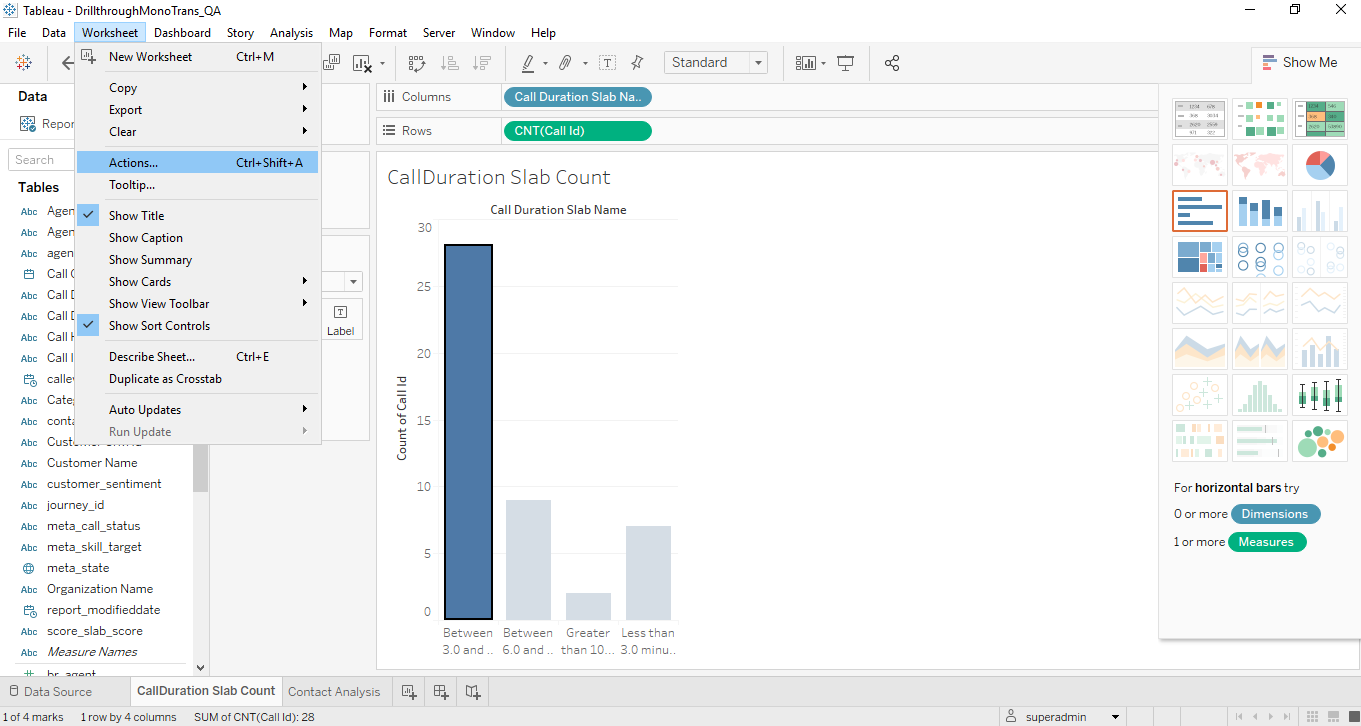Expand the Copy submenu
This screenshot has width=1361, height=726.
click(198, 88)
